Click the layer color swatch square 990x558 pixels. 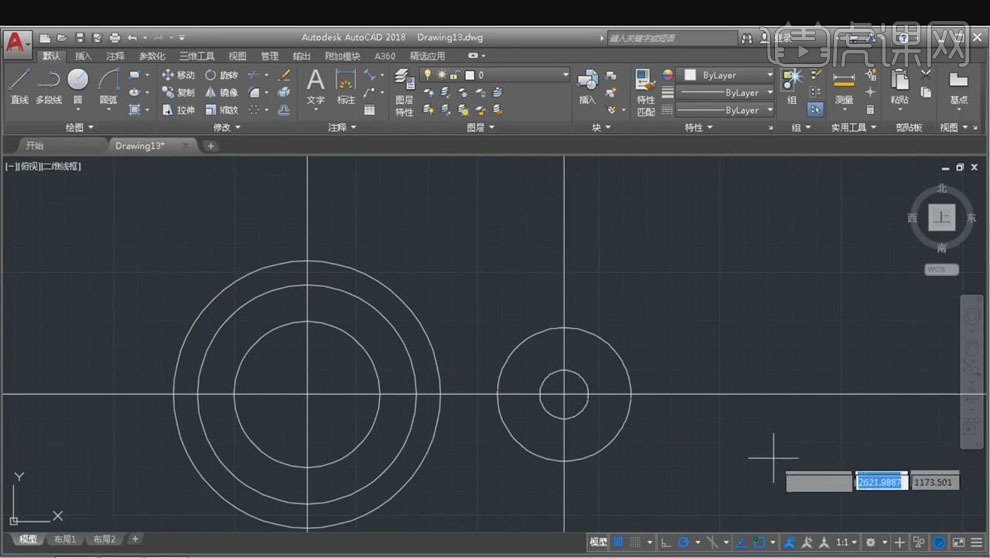tap(470, 75)
